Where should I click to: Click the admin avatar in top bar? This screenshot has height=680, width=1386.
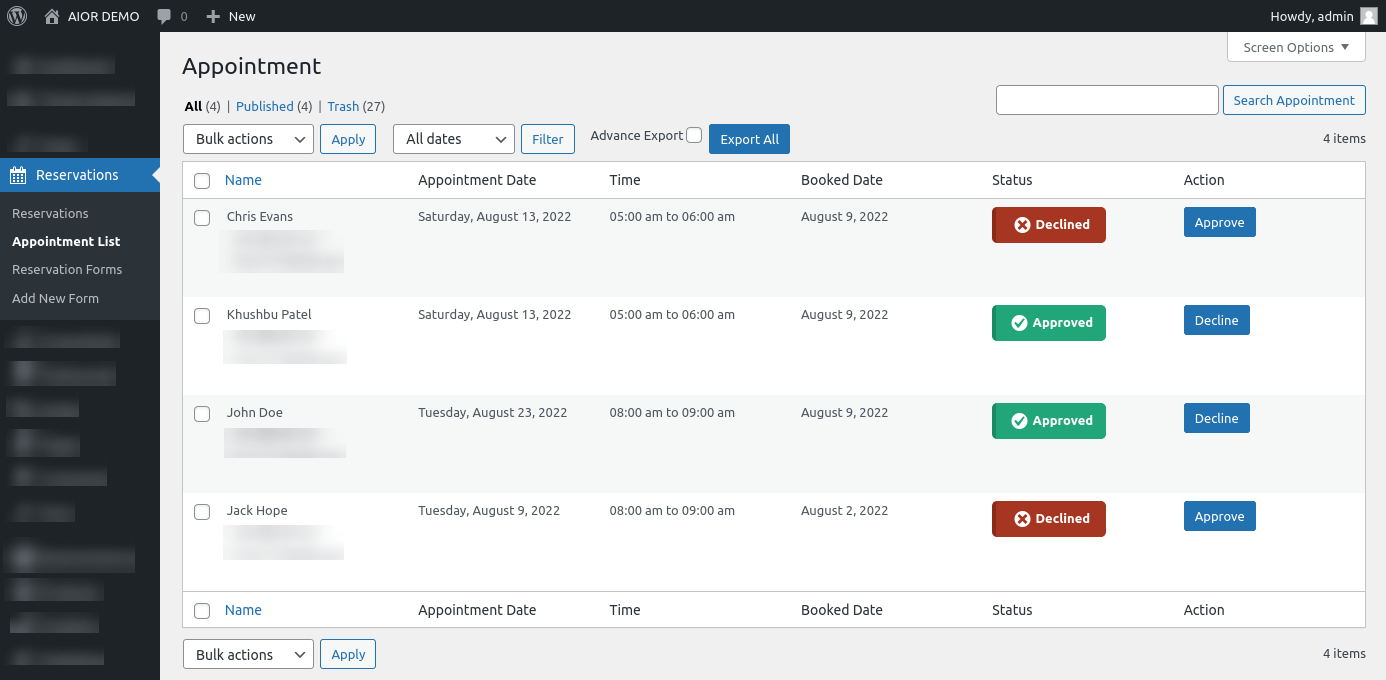1368,16
